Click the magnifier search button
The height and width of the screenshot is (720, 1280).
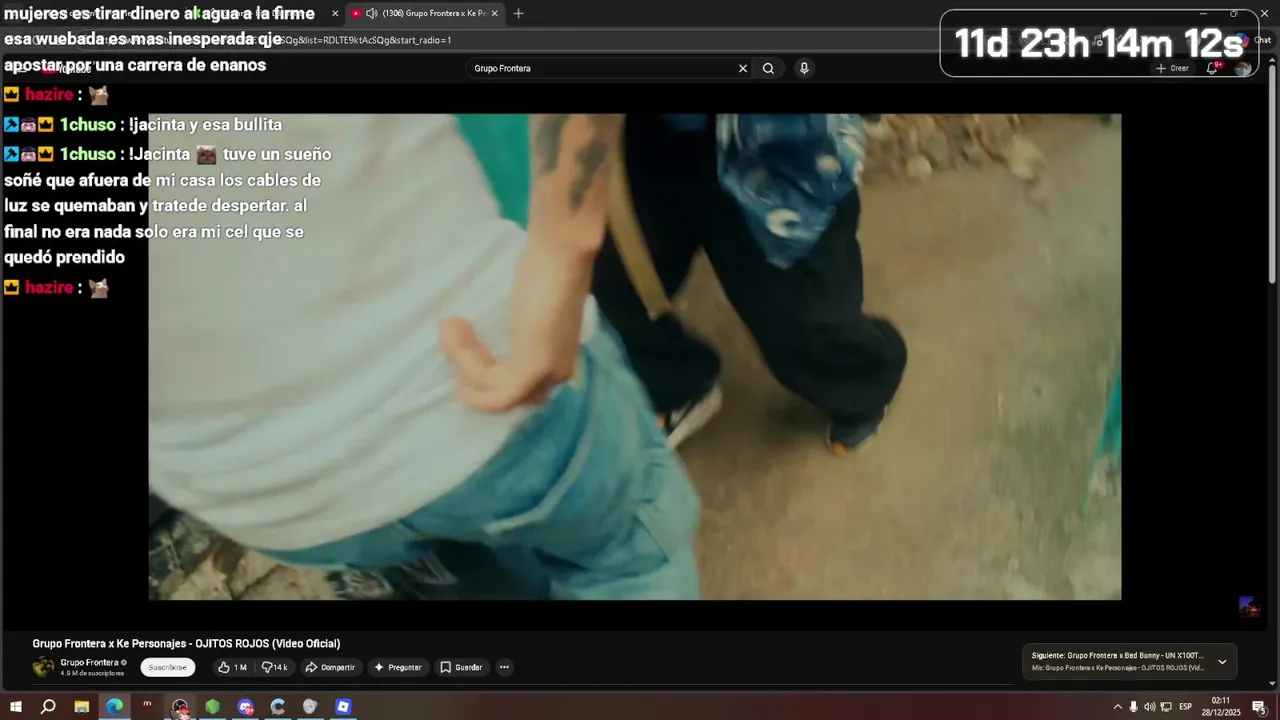(768, 68)
